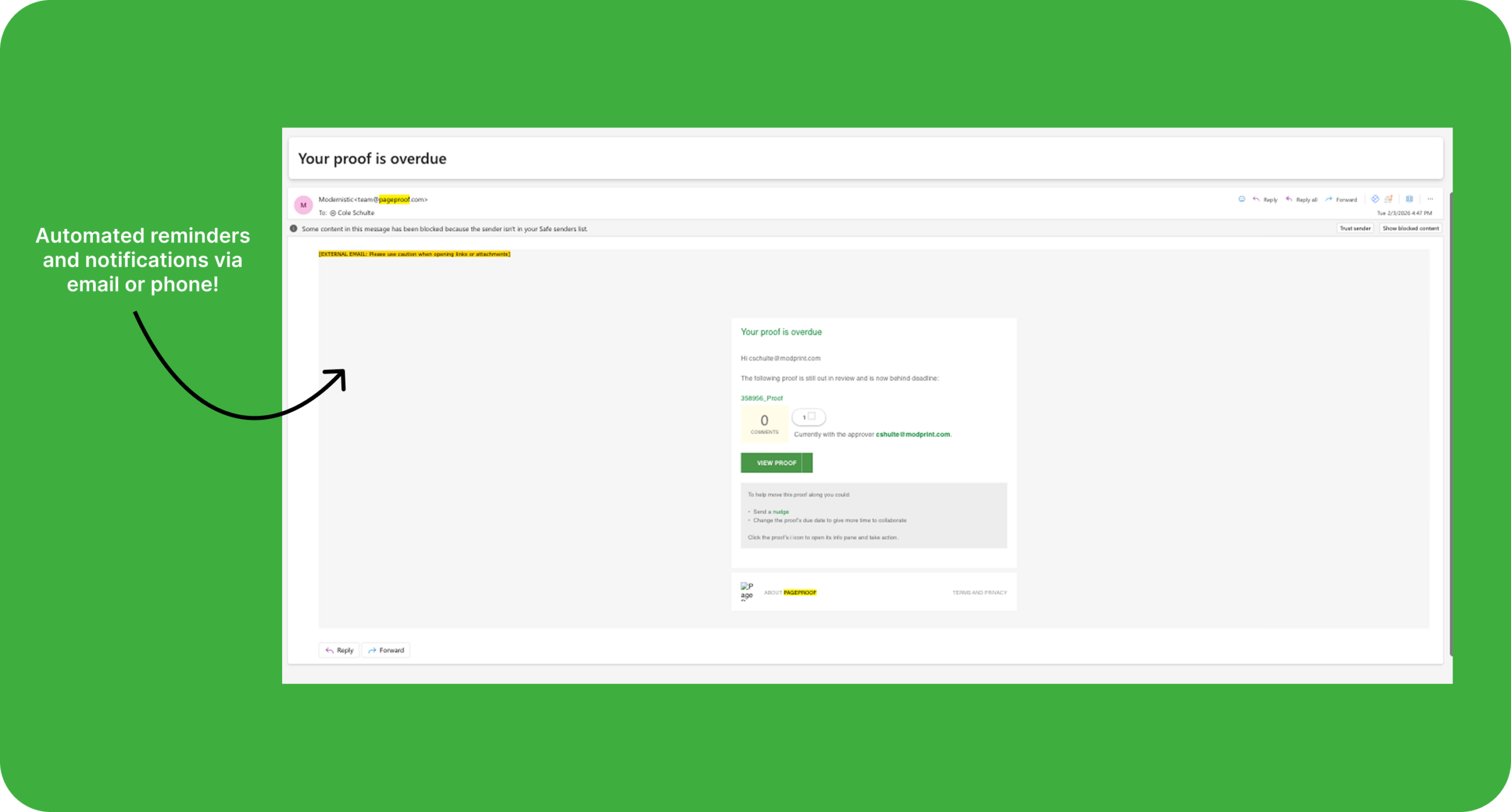Click the blocked content info icon
The image size is (1511, 812).
293,228
